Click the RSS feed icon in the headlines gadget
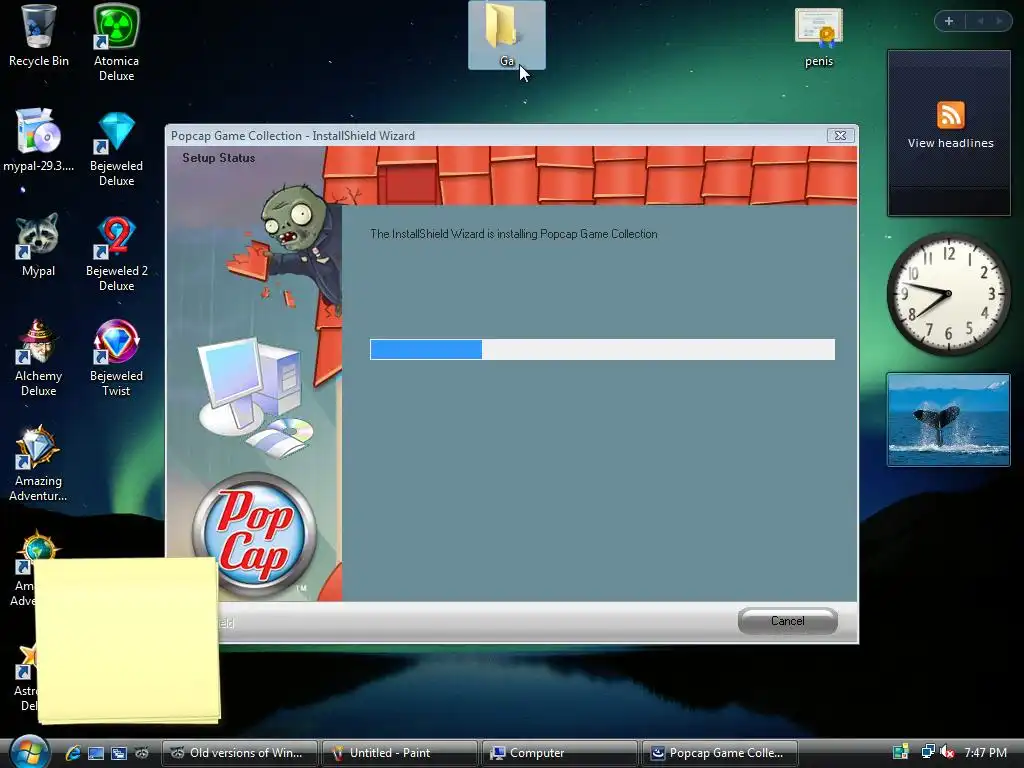This screenshot has width=1024, height=768. click(x=950, y=116)
